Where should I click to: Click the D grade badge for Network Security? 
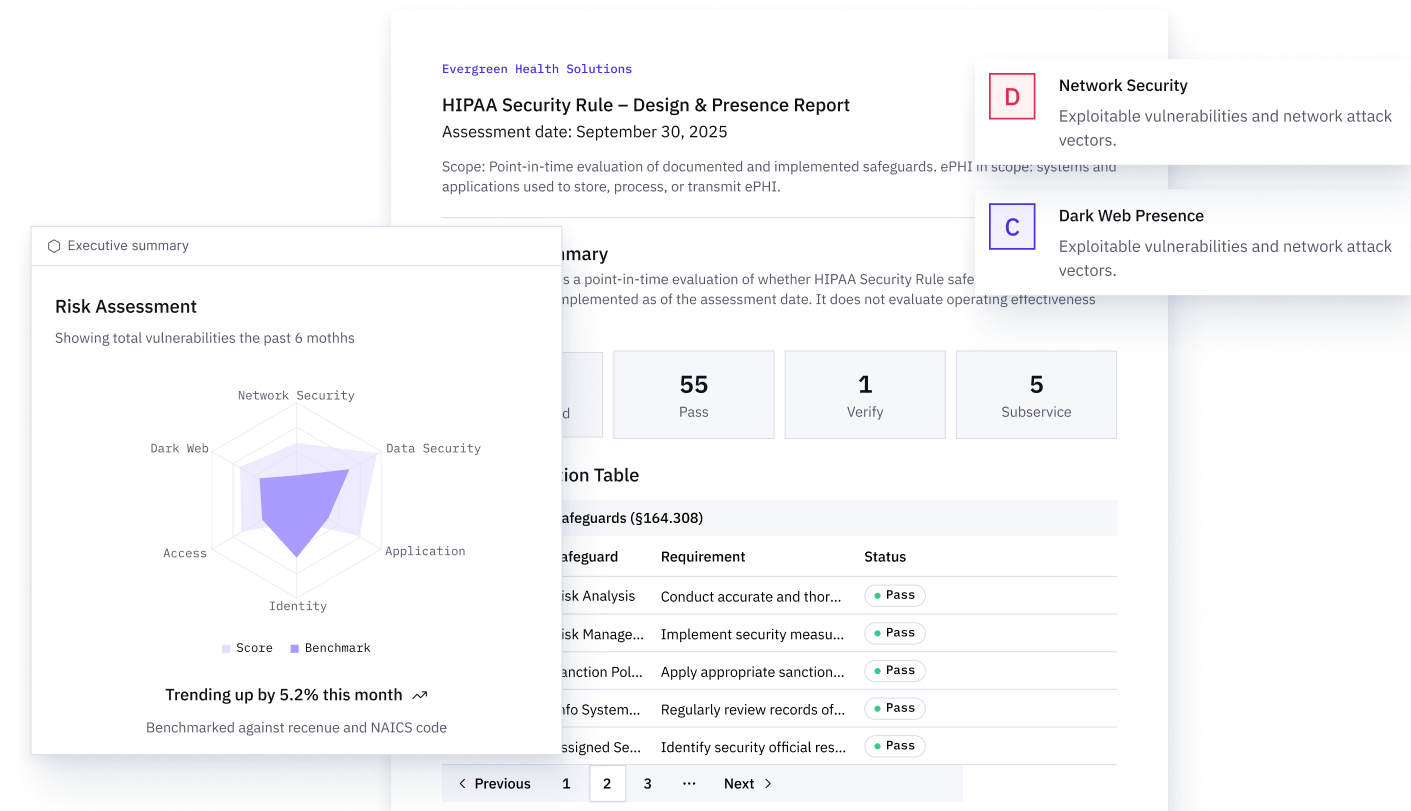[1012, 97]
